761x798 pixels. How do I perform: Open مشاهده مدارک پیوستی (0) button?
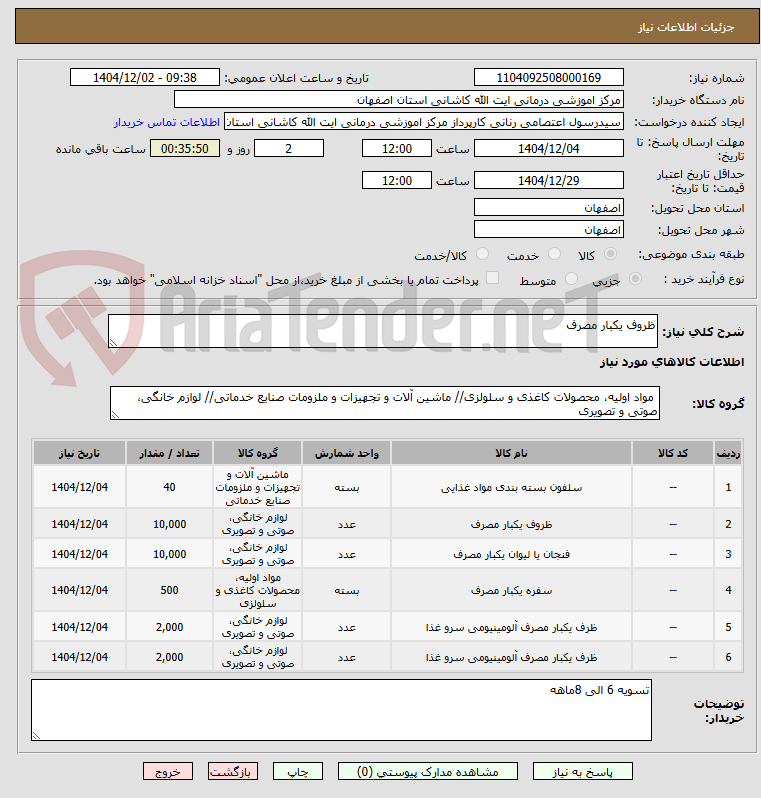coord(428,772)
